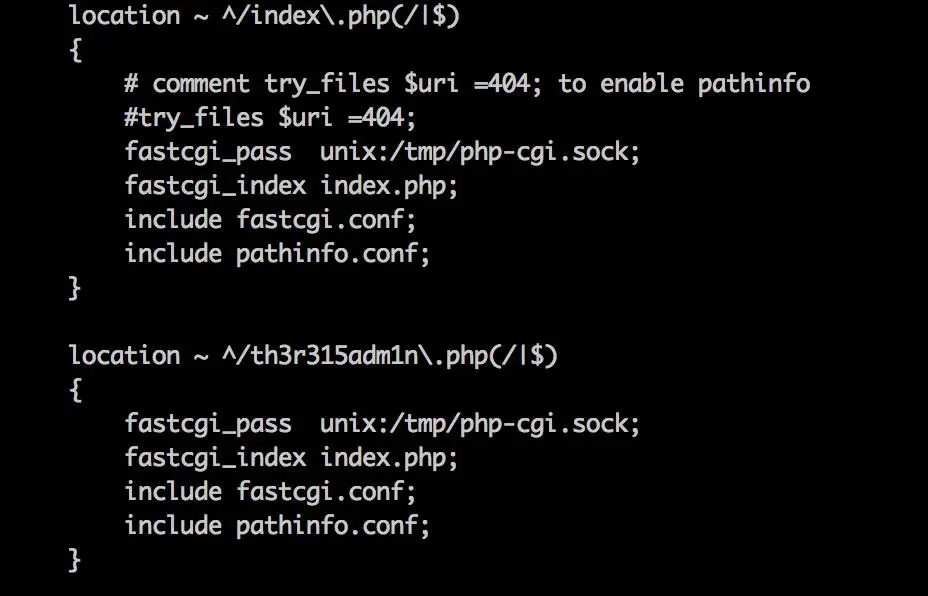This screenshot has width=928, height=596.
Task: Click the second 'unix:/tmp/php-cgi.sock;' value
Action: point(480,424)
